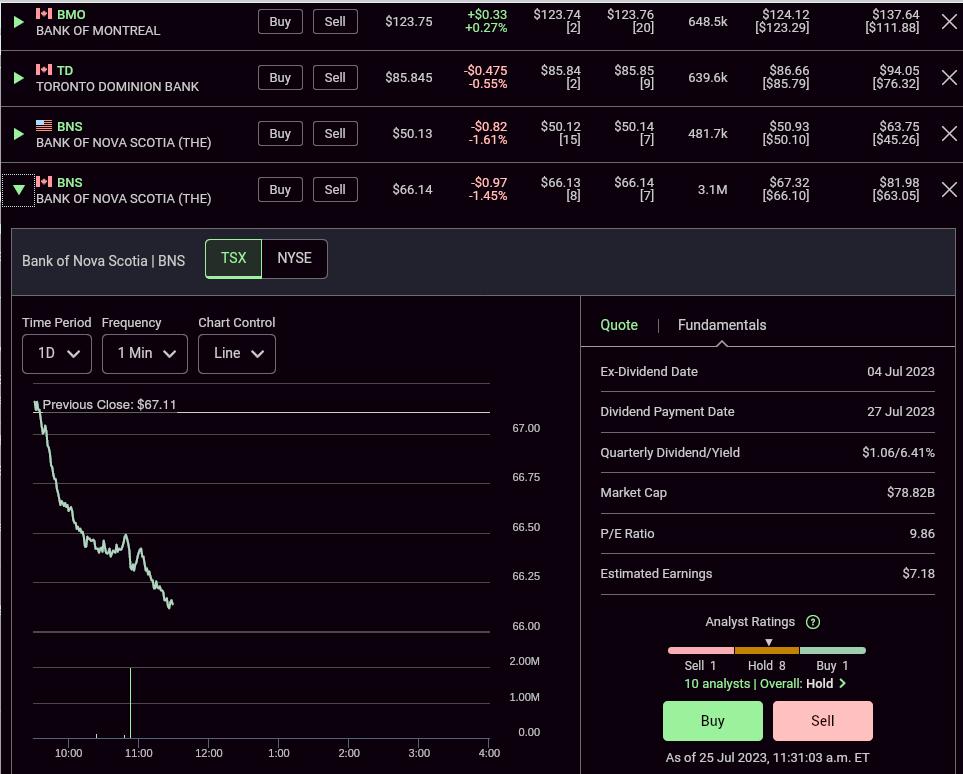Click the tall volume spike near 11:00
This screenshot has width=963, height=774.
130,703
